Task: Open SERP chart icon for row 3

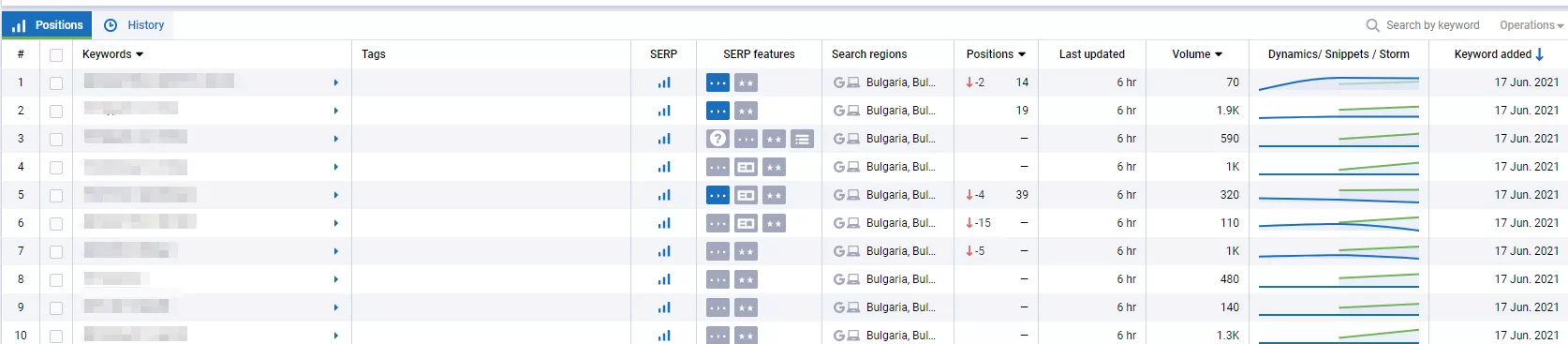Action: pos(664,139)
